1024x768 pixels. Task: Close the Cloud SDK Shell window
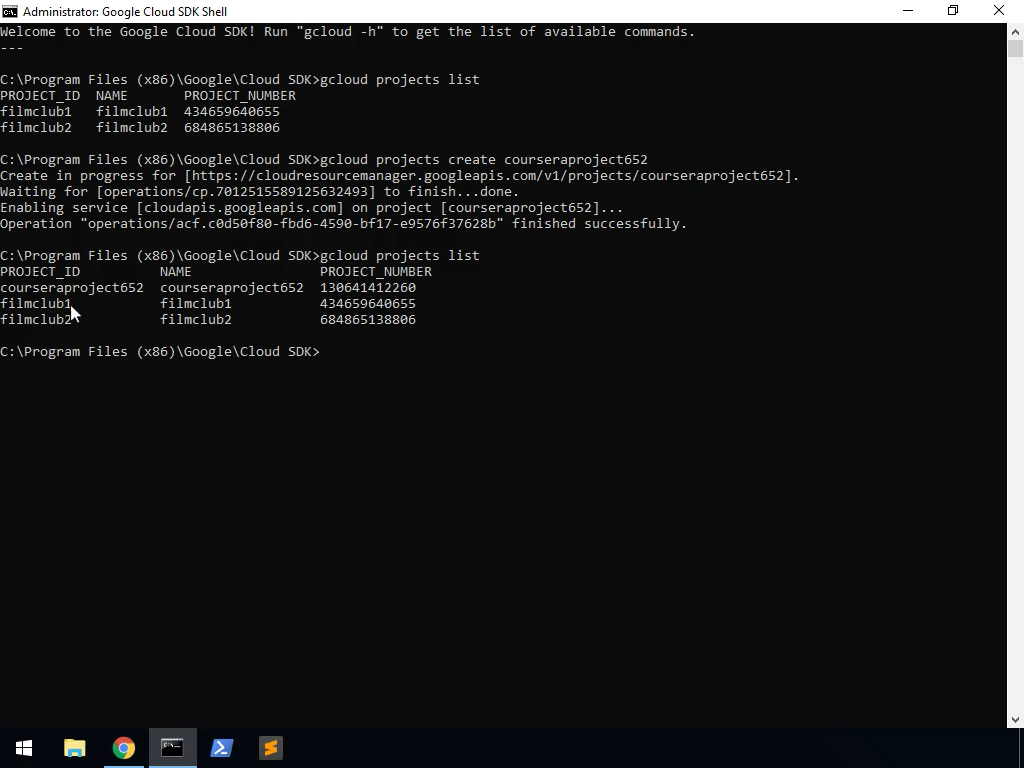point(999,11)
